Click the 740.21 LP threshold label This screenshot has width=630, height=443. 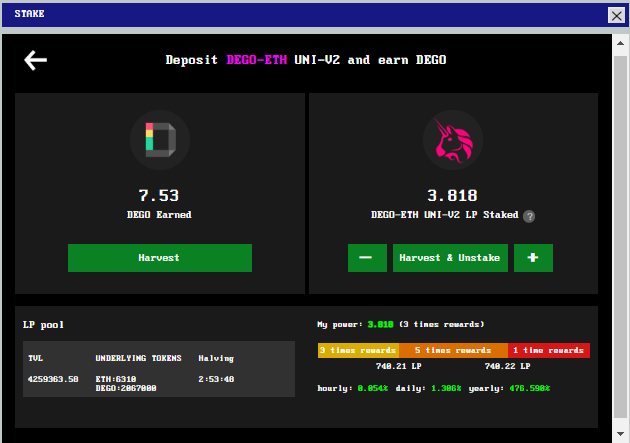coord(399,366)
